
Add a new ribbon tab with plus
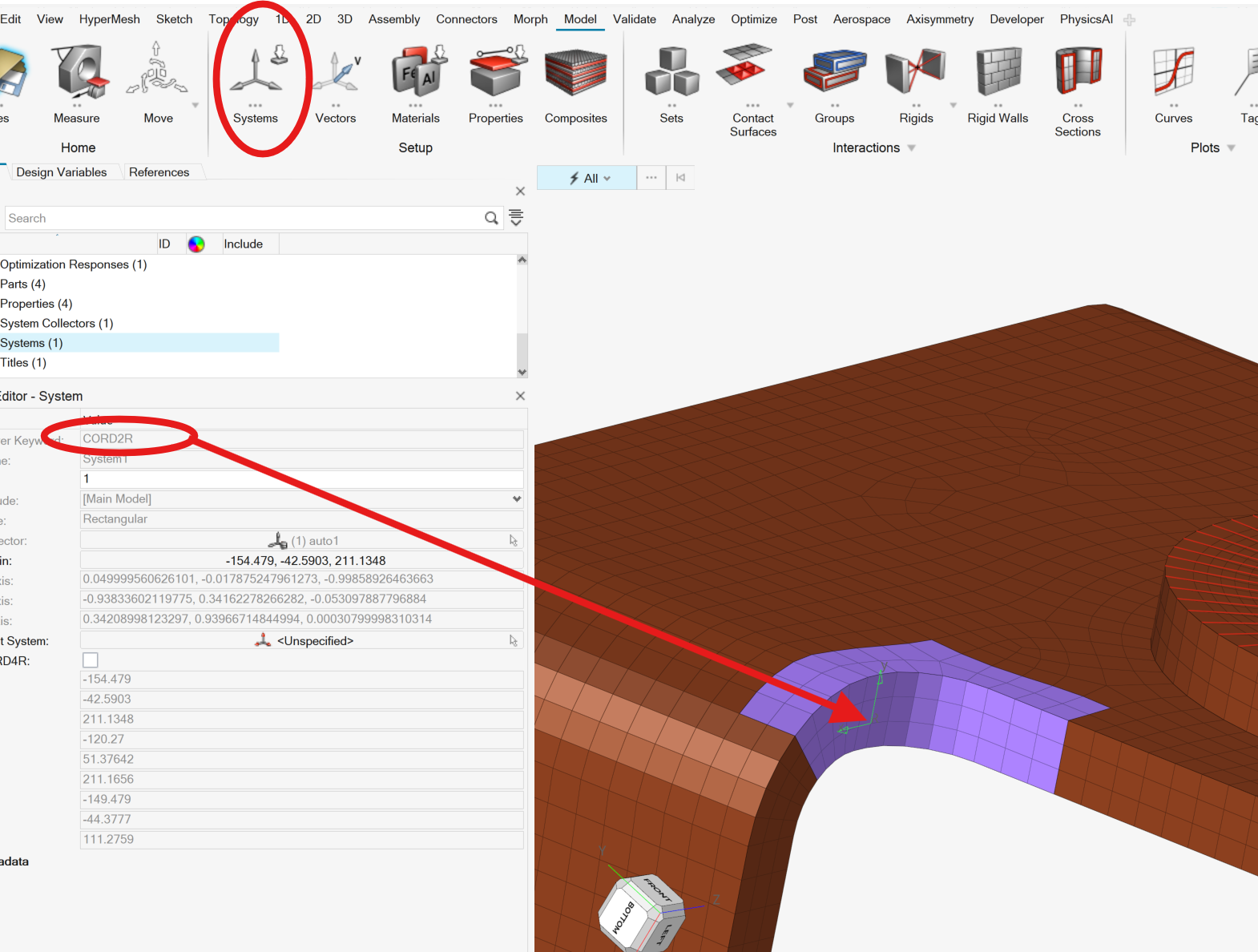[x=1129, y=19]
